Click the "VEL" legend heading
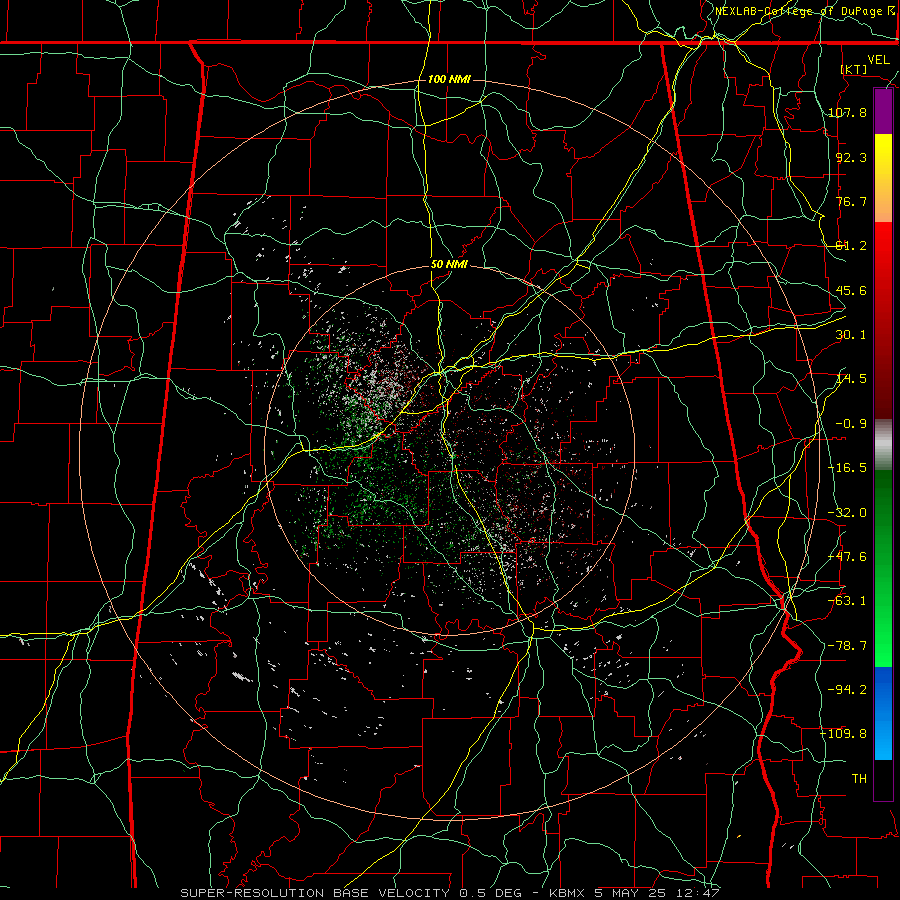900x900 pixels. (x=879, y=60)
